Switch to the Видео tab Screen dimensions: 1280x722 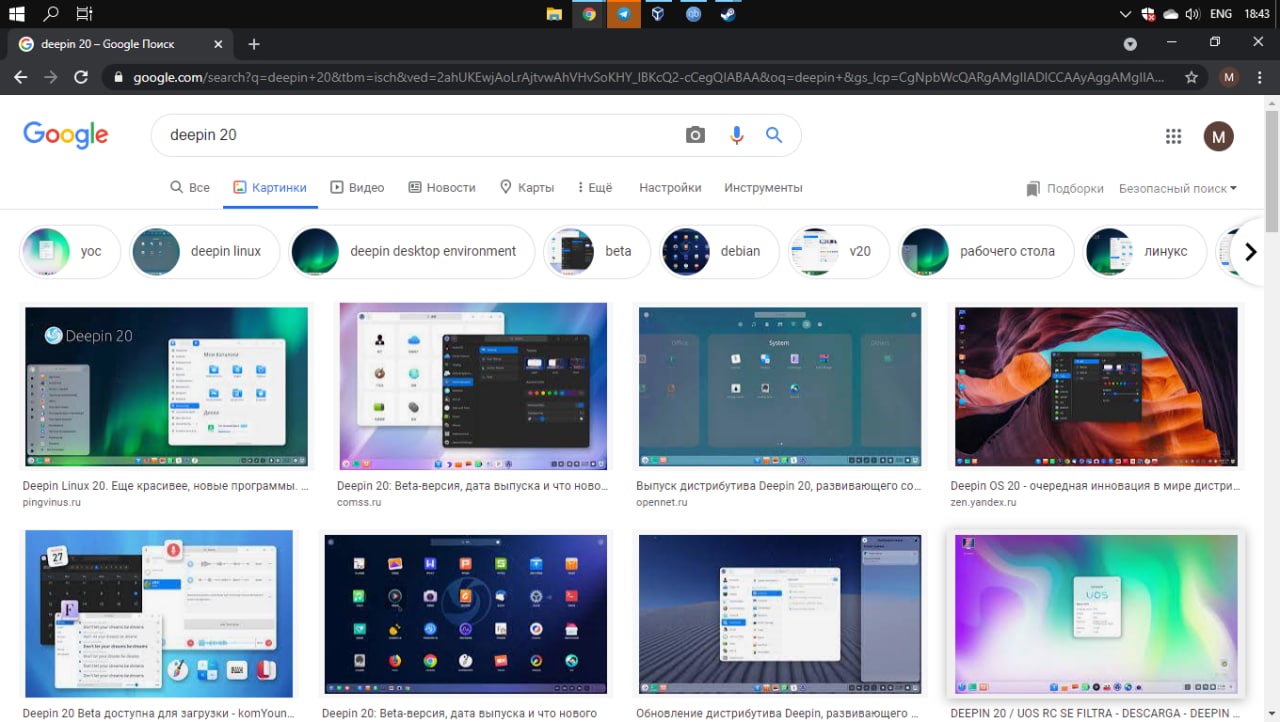357,187
